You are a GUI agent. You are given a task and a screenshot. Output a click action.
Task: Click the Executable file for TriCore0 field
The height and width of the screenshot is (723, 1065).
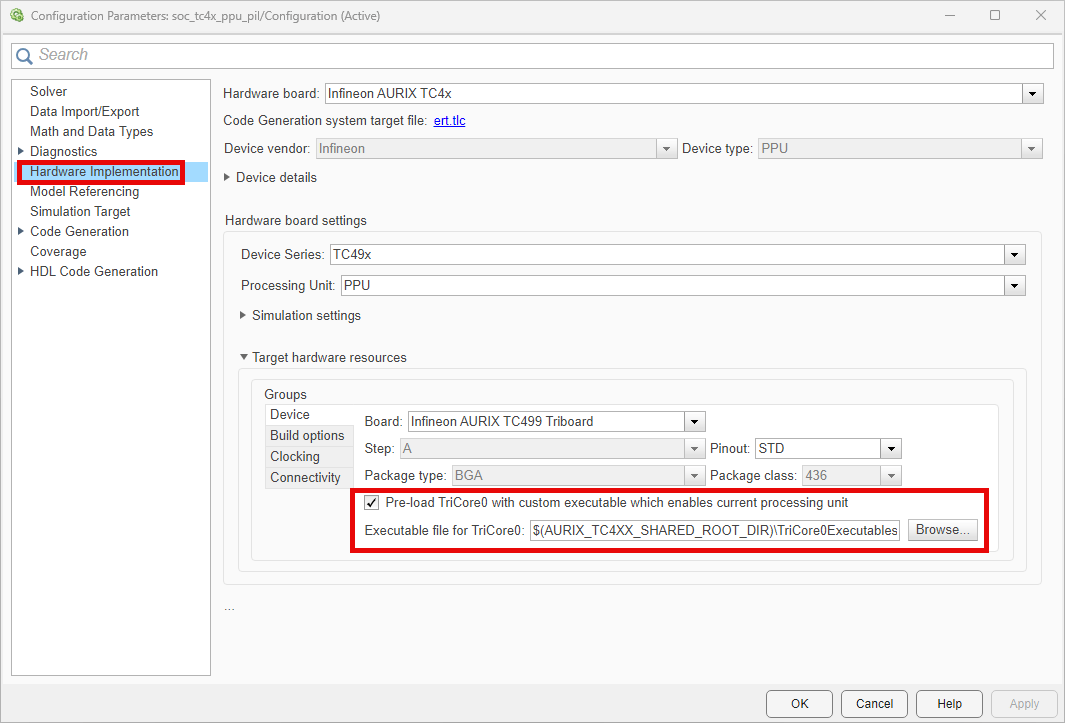point(714,530)
